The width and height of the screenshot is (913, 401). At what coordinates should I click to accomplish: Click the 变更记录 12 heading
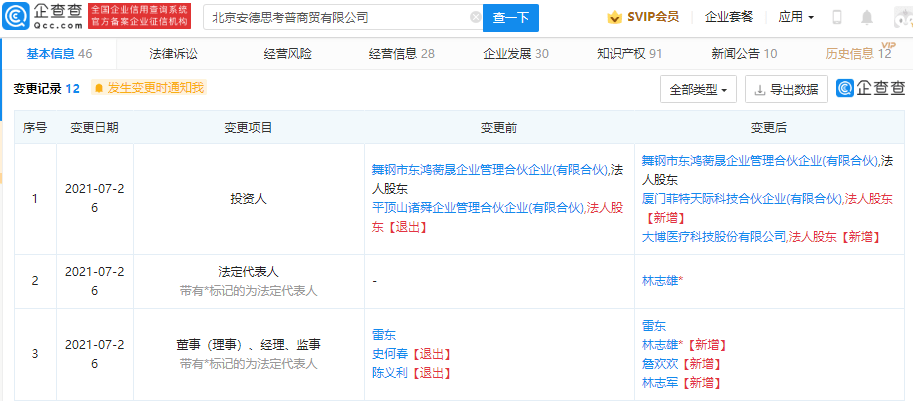46,88
